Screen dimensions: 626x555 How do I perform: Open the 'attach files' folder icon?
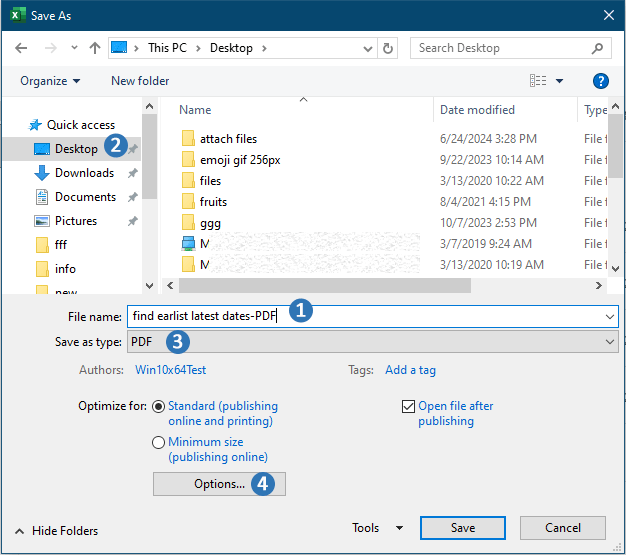(x=188, y=139)
